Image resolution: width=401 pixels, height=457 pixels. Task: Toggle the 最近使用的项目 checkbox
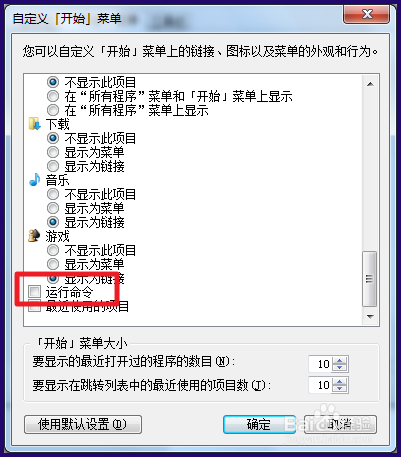[34, 306]
